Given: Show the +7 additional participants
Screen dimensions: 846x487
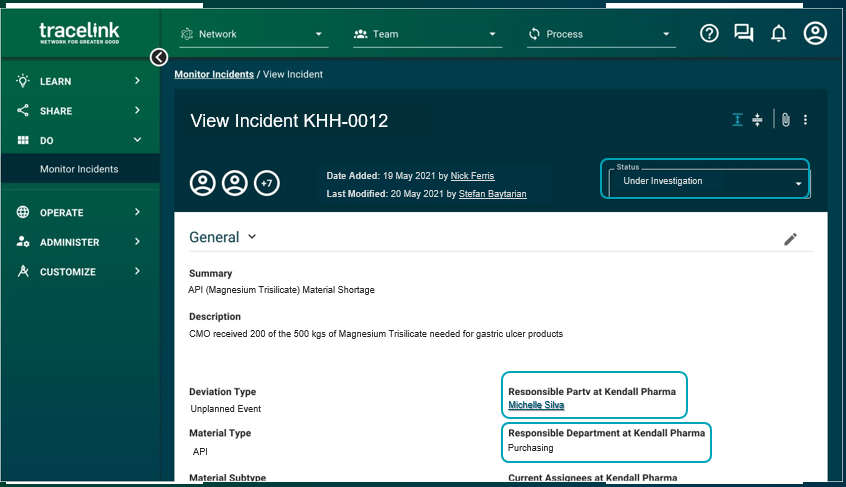Looking at the screenshot, I should tap(267, 183).
